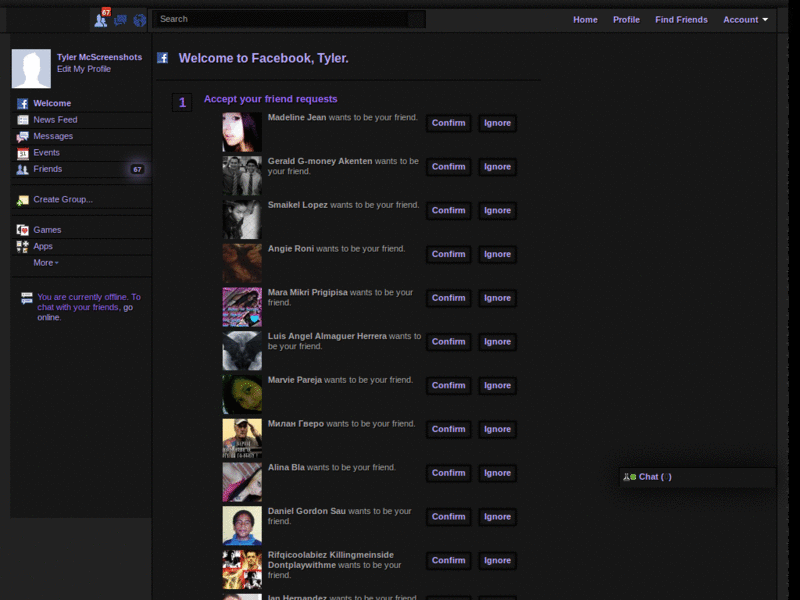Click the Friends sidebar icon

22,169
